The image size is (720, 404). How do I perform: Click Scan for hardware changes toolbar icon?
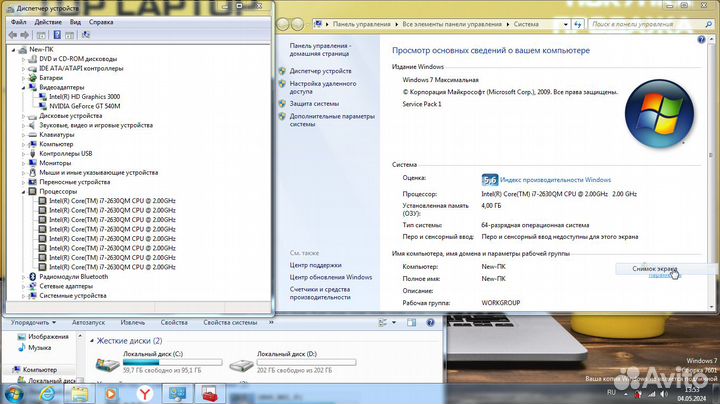coord(85,35)
